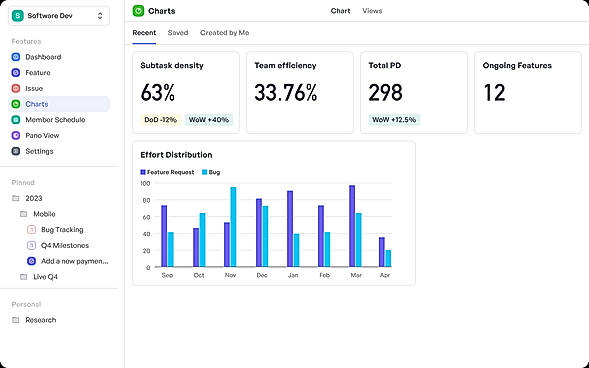589x368 pixels.
Task: Click the Feature Request legend swatch
Action: [143, 172]
